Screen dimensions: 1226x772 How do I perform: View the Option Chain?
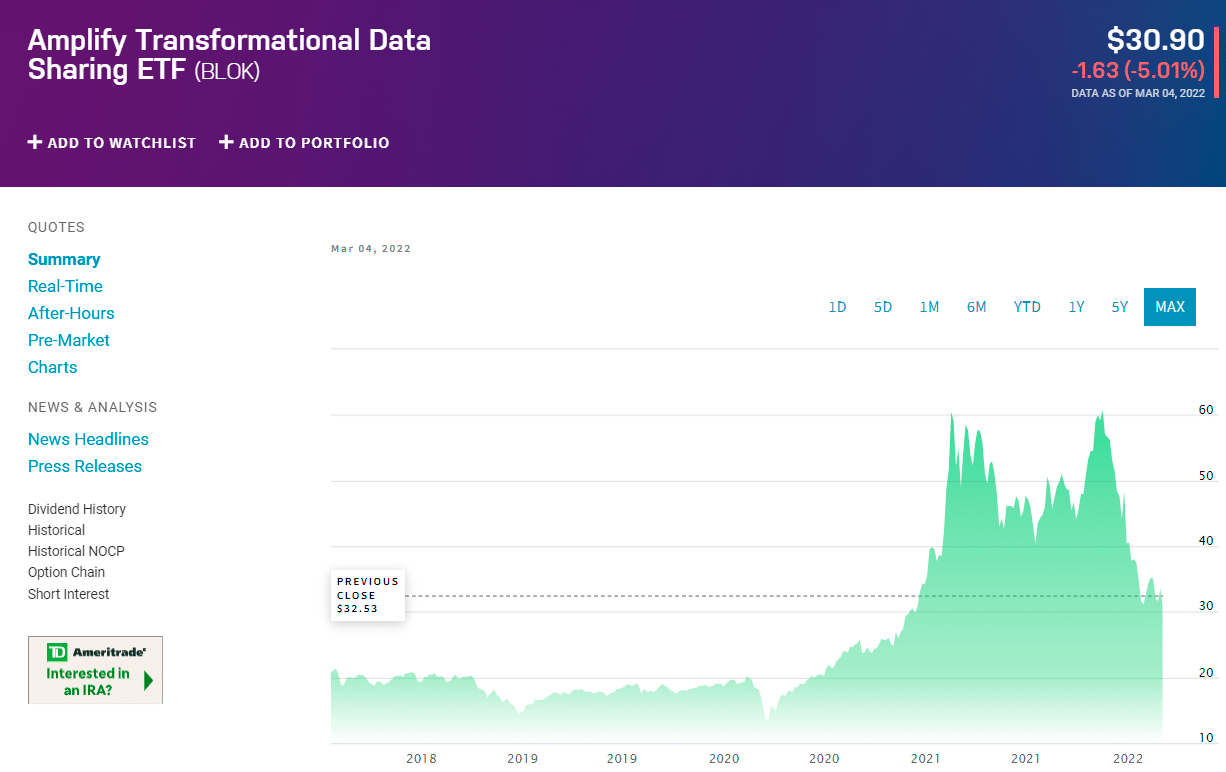point(66,572)
